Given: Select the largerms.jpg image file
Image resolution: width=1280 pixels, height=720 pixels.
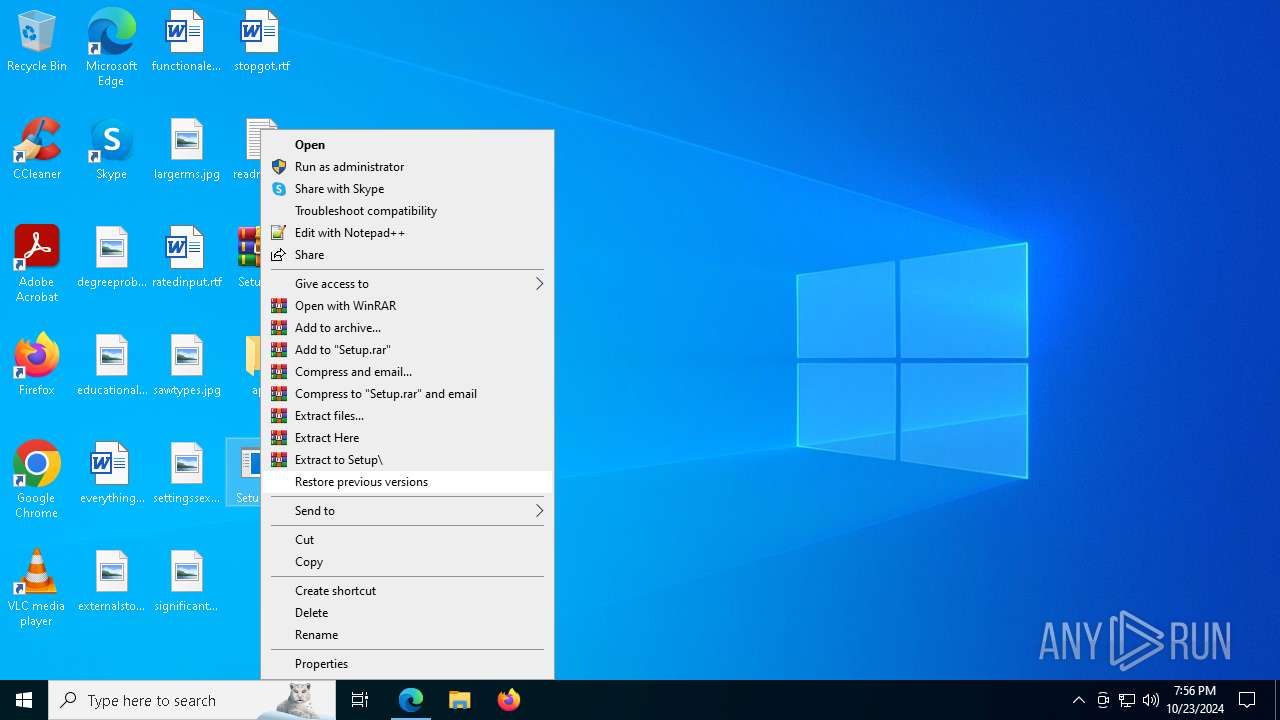Looking at the screenshot, I should click(186, 150).
